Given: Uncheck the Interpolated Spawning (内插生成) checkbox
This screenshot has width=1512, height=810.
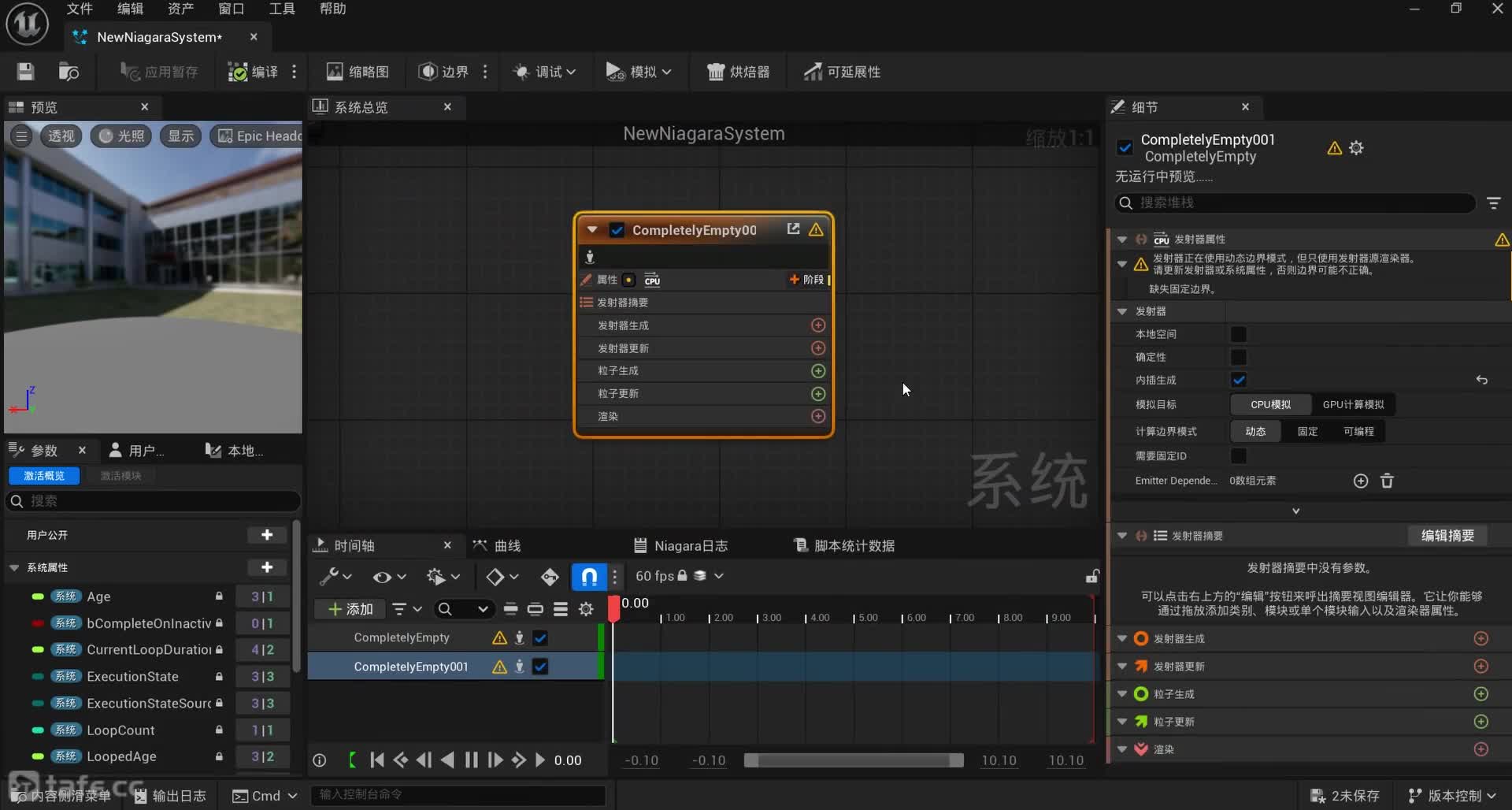Looking at the screenshot, I should coord(1239,380).
